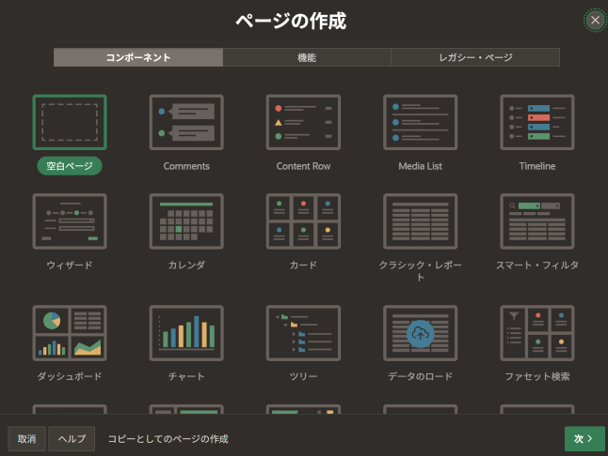Pick the ツリー tree icon
This screenshot has width=608, height=456.
click(x=303, y=333)
